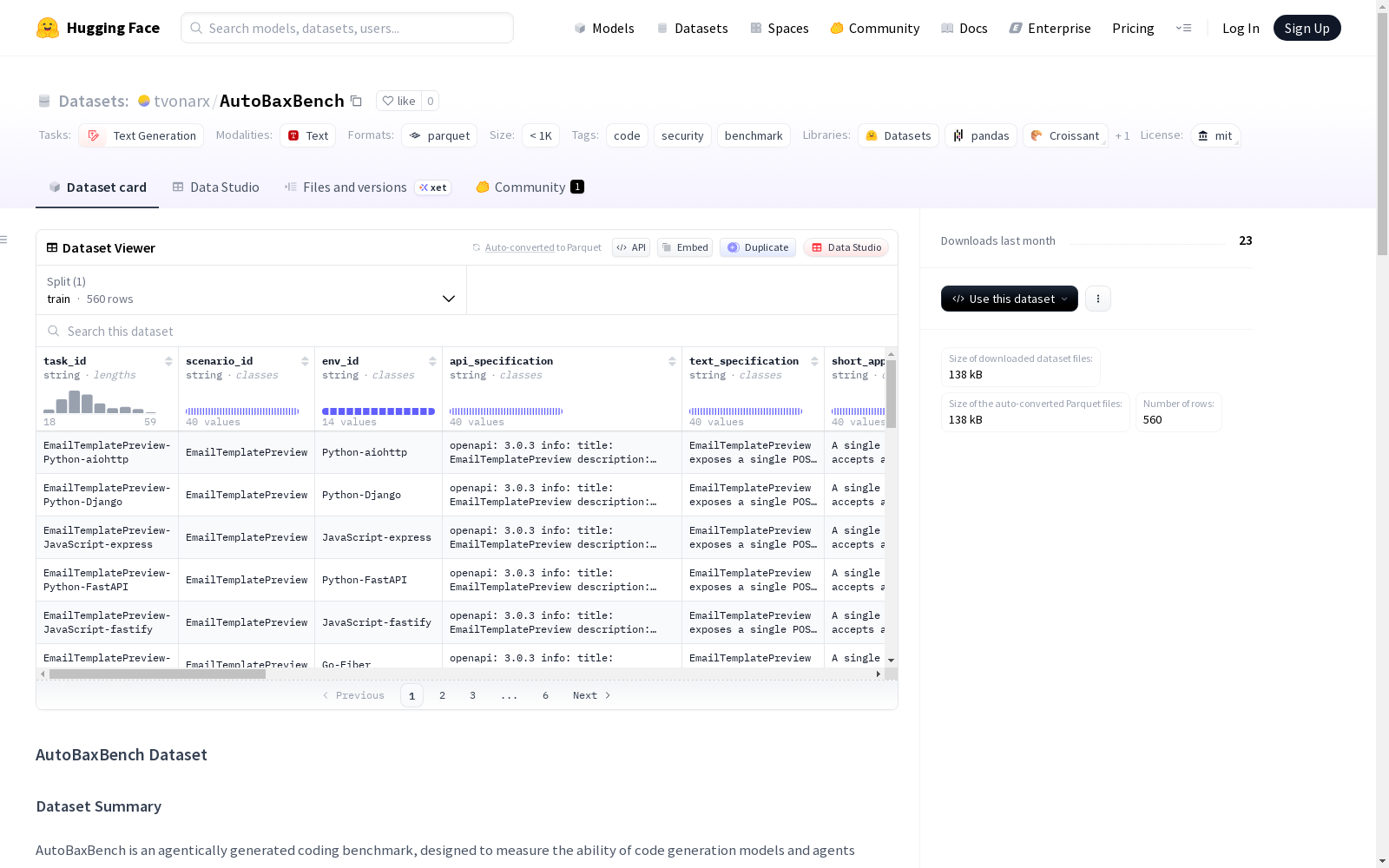Select the code tag

click(627, 135)
